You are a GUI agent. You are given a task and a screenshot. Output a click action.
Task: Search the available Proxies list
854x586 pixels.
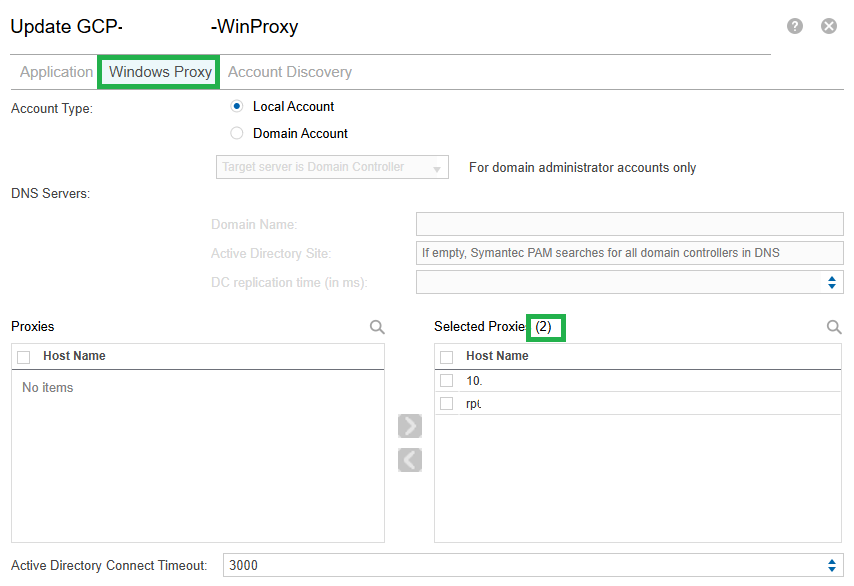click(x=377, y=327)
